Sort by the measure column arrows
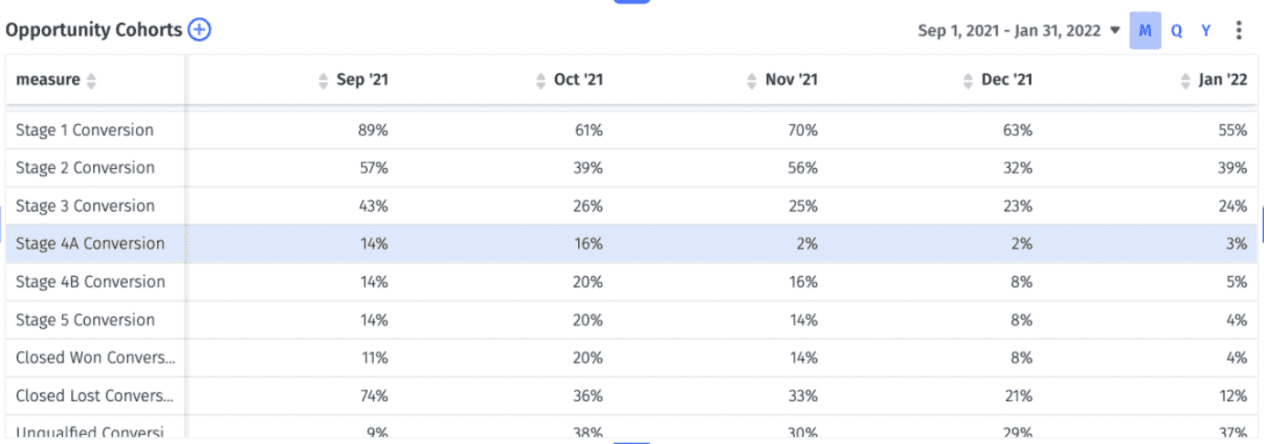 click(92, 80)
